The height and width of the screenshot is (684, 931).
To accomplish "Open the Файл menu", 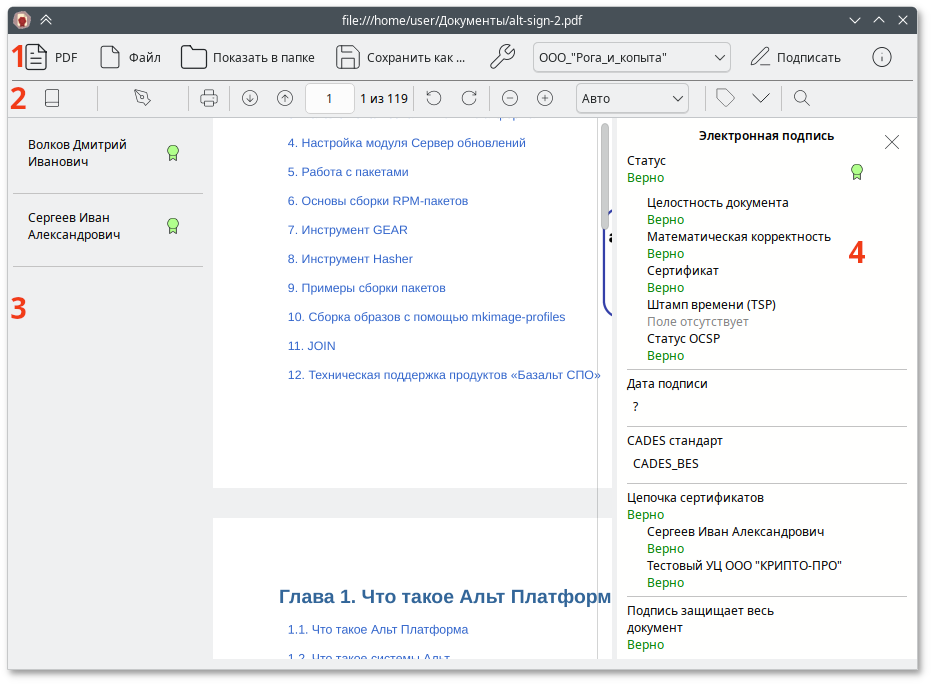I will [x=130, y=57].
